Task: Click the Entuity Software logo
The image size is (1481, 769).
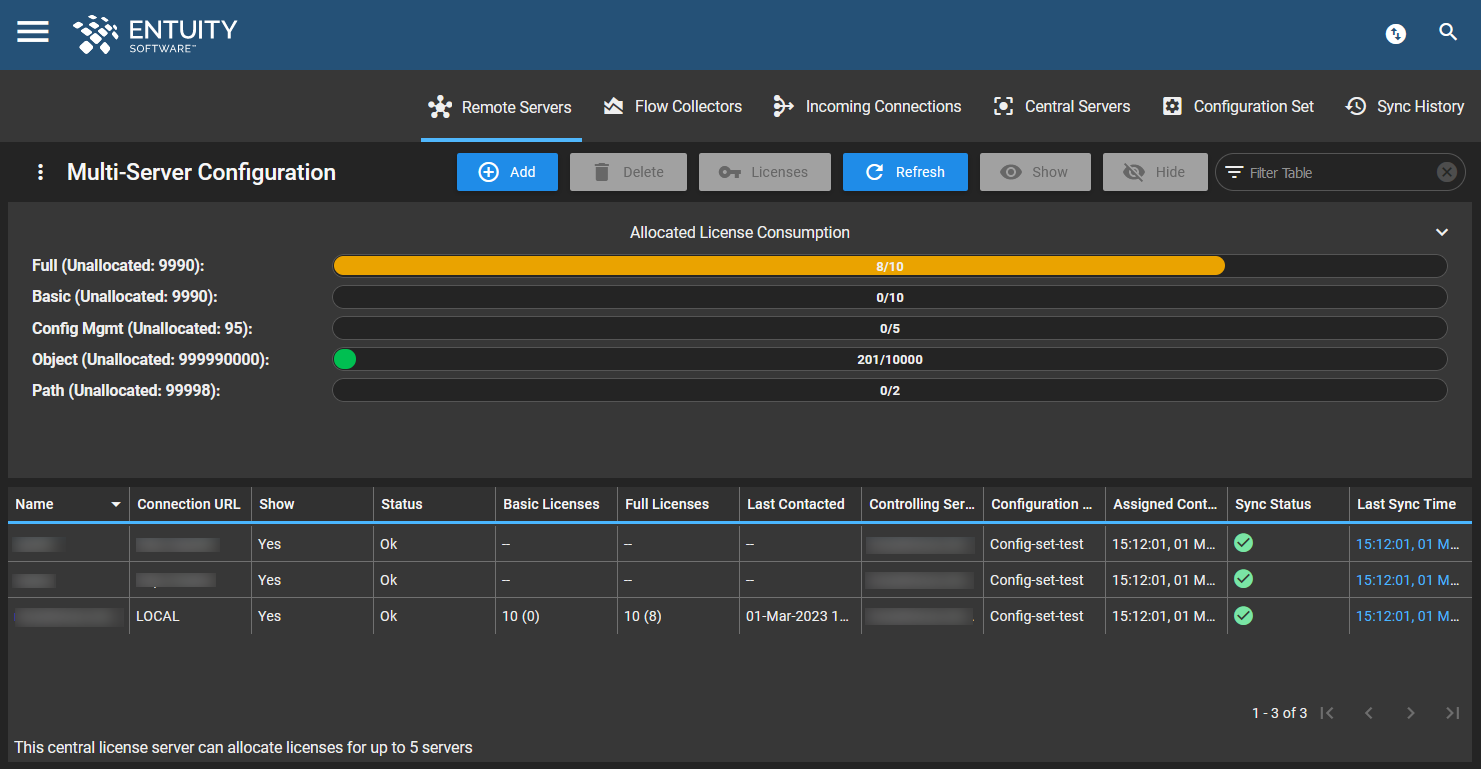Action: coord(155,34)
